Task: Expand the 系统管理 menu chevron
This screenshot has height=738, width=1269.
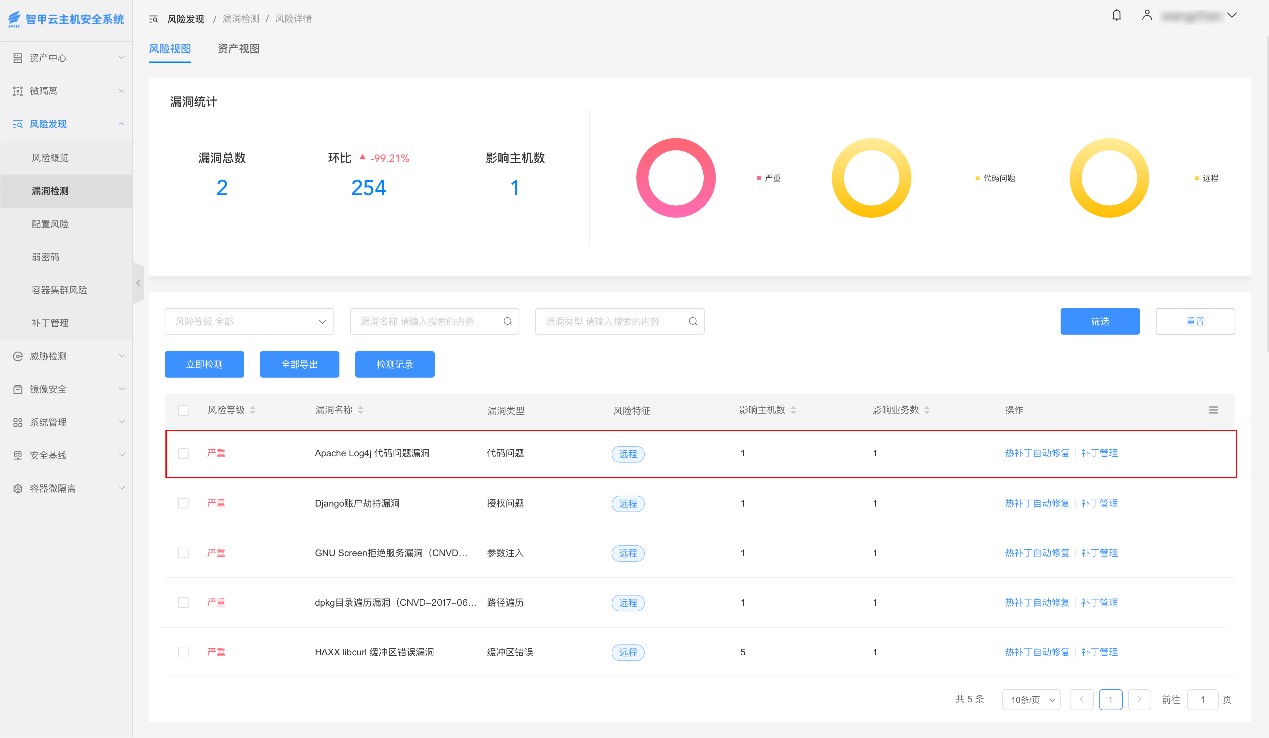Action: click(121, 422)
